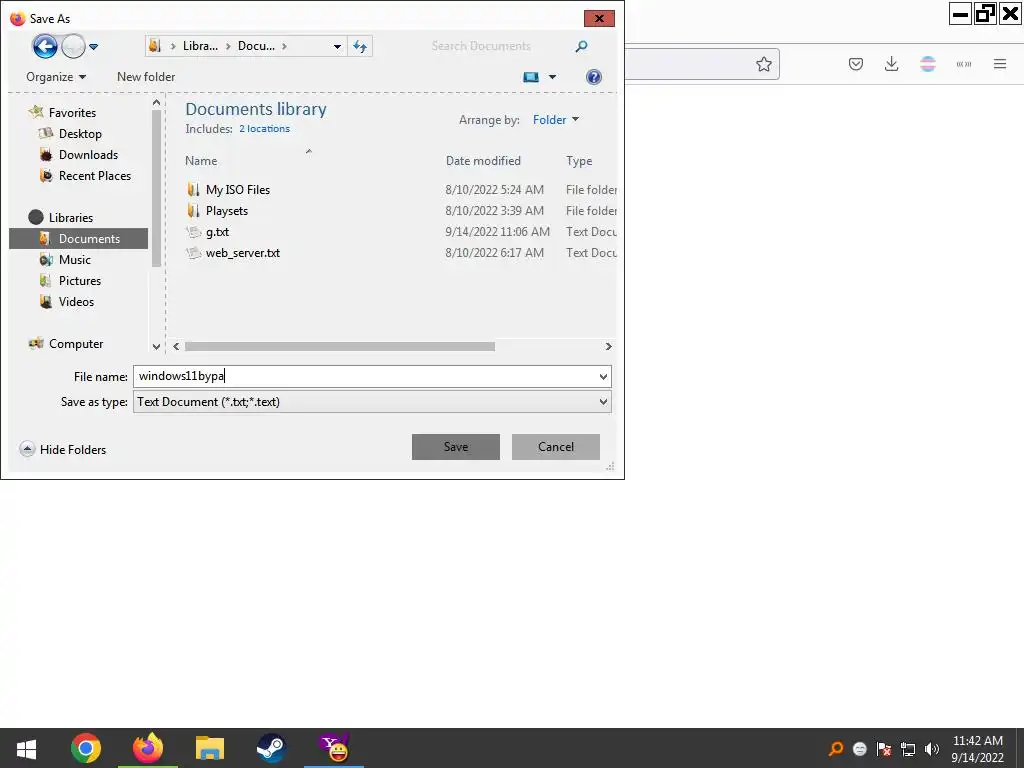Click the orange magnifier tray icon
This screenshot has height=768, width=1024.
(835, 749)
